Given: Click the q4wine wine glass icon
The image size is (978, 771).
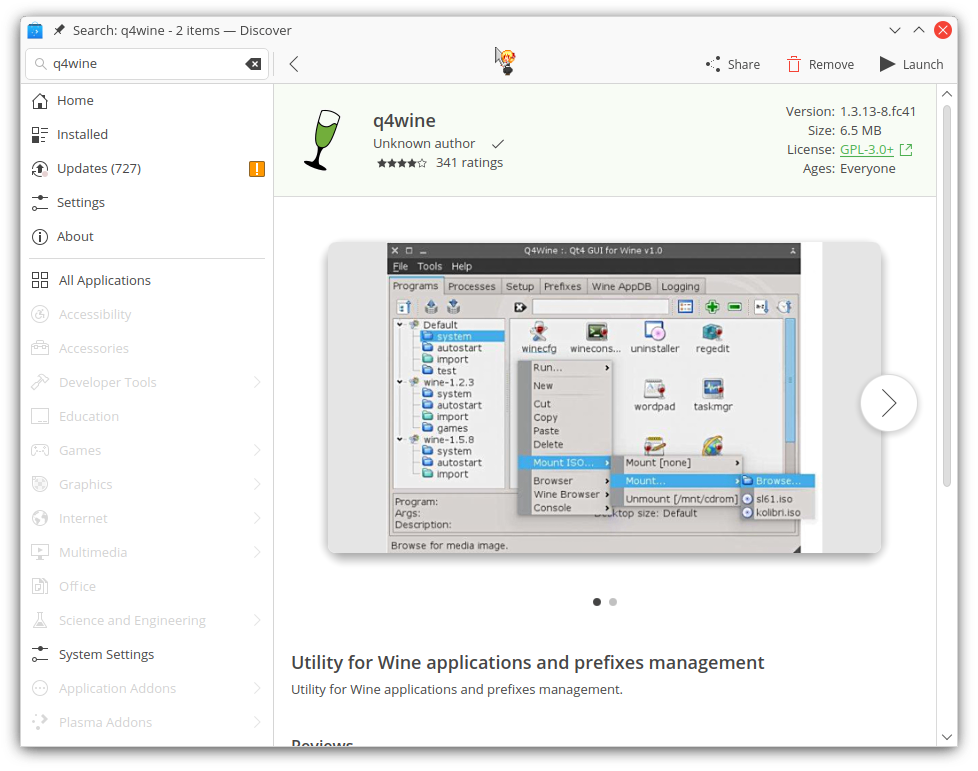Looking at the screenshot, I should (322, 140).
